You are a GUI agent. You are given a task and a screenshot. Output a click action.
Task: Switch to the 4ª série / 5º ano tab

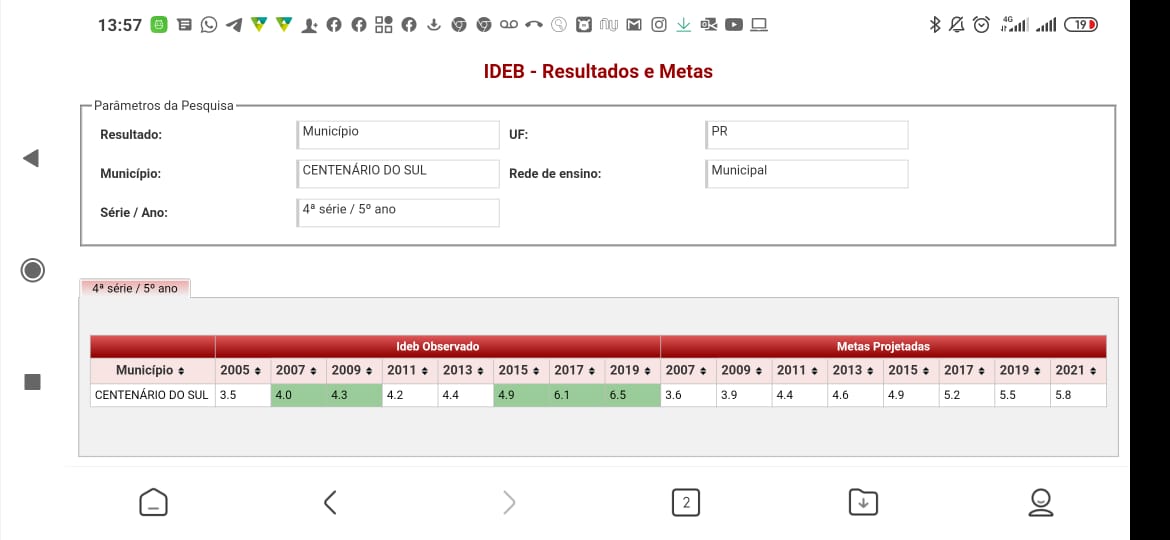[135, 288]
